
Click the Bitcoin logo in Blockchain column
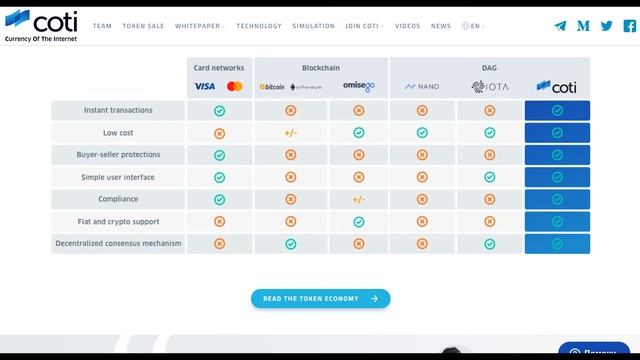[272, 87]
